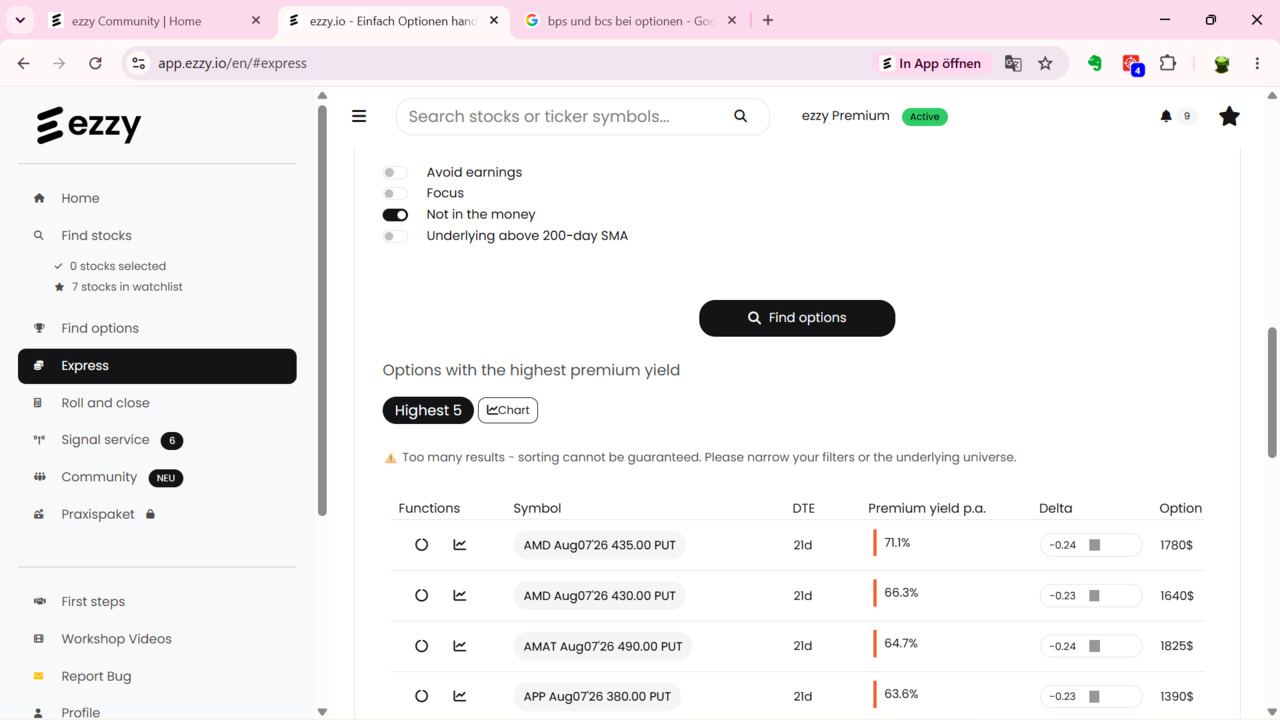Click the Evernote elephant extension icon
Image resolution: width=1280 pixels, height=720 pixels.
(1095, 63)
